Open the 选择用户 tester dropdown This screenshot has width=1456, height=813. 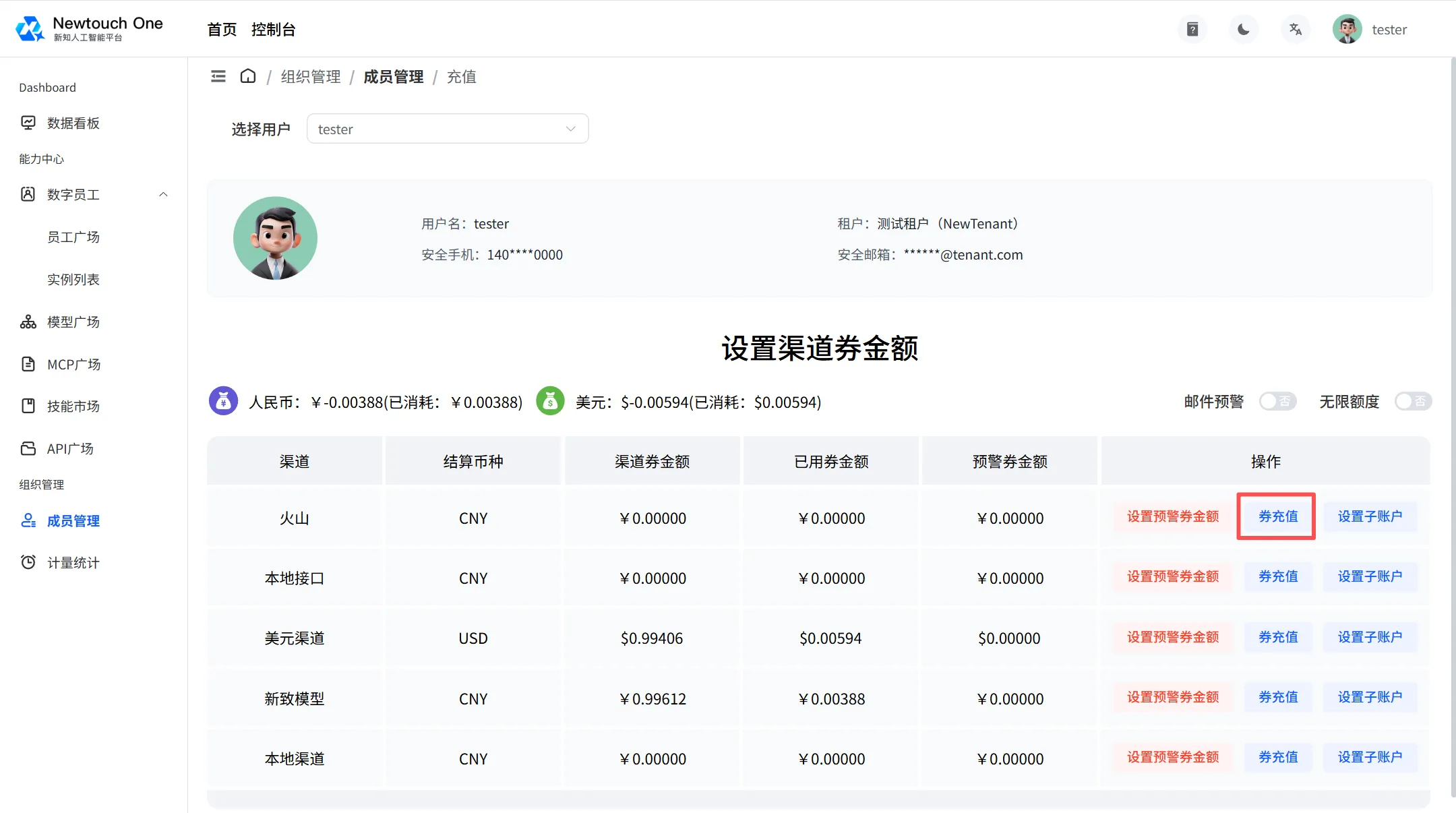(448, 129)
